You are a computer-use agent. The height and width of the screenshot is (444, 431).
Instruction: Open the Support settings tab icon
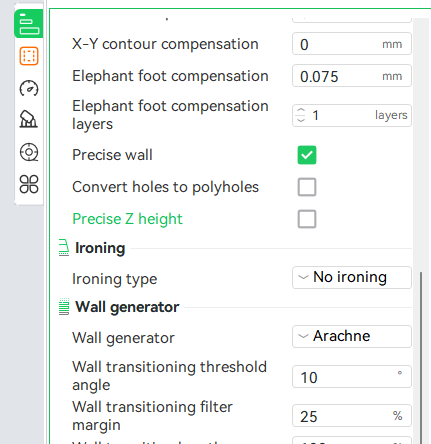29,120
